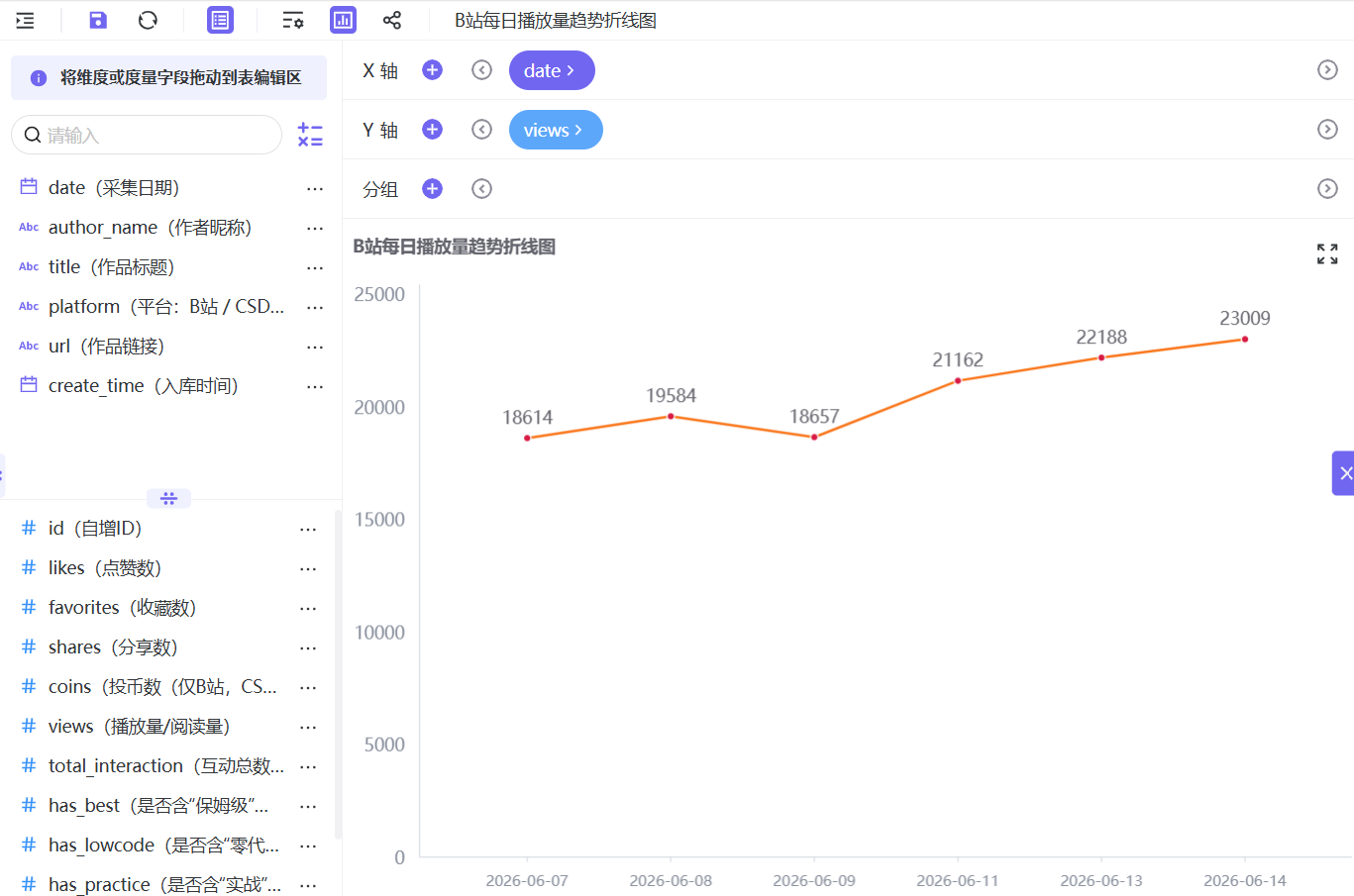Add a field to the Y axis

(432, 130)
